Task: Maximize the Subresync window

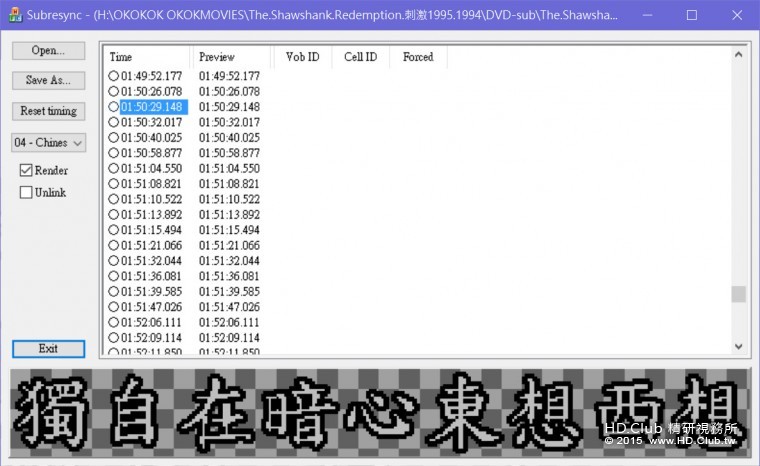Action: [692, 15]
